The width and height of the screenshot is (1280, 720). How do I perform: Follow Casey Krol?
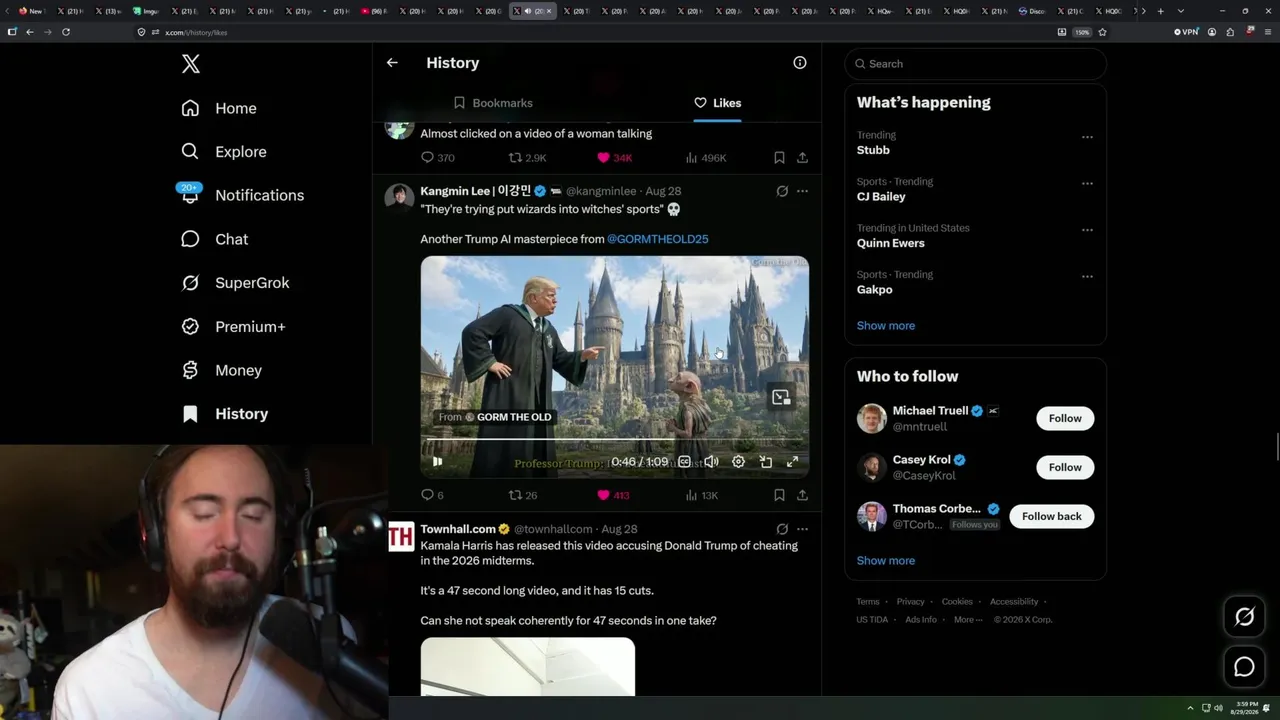pos(1065,467)
